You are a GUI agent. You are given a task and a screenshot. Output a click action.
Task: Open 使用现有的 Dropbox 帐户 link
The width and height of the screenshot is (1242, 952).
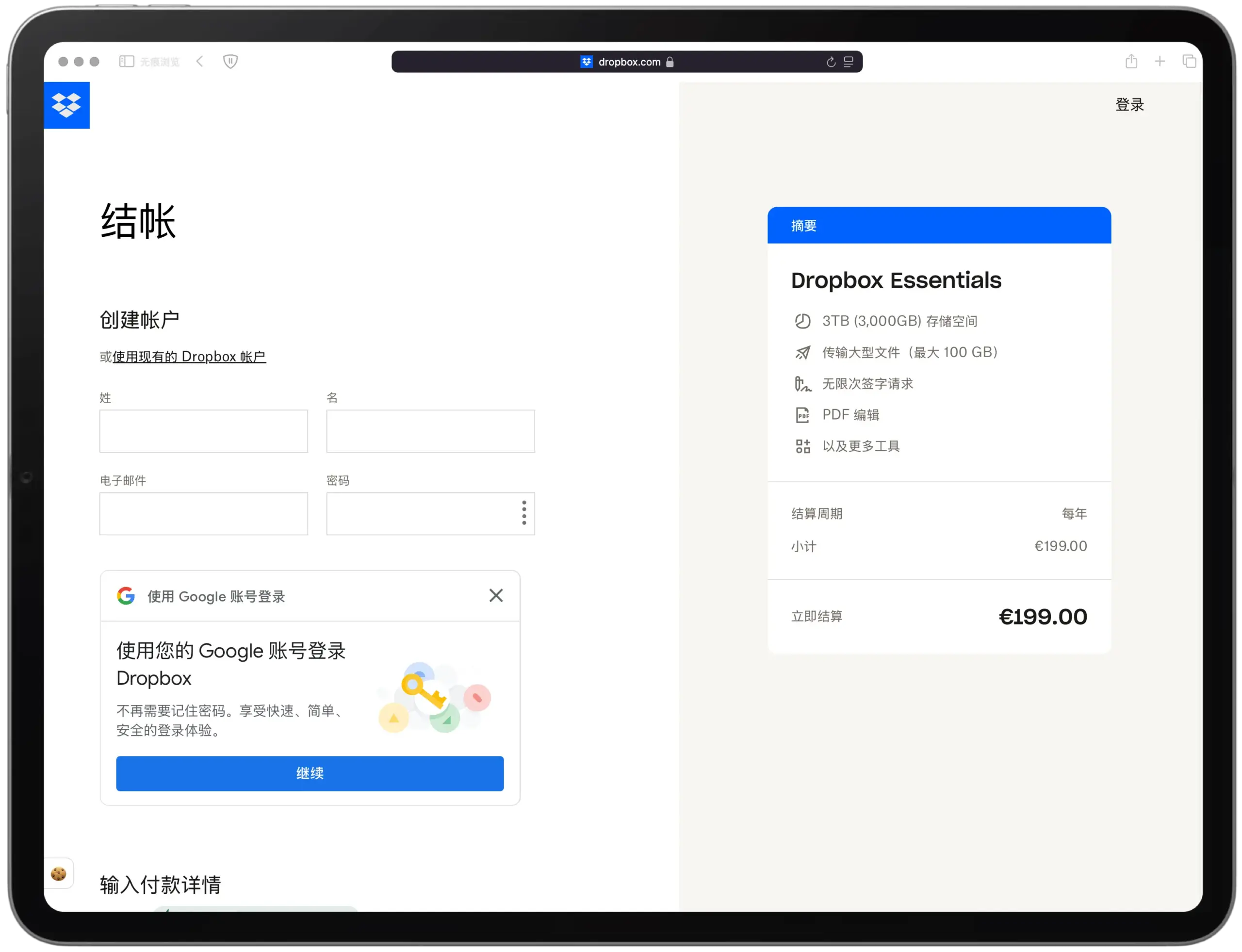[189, 357]
